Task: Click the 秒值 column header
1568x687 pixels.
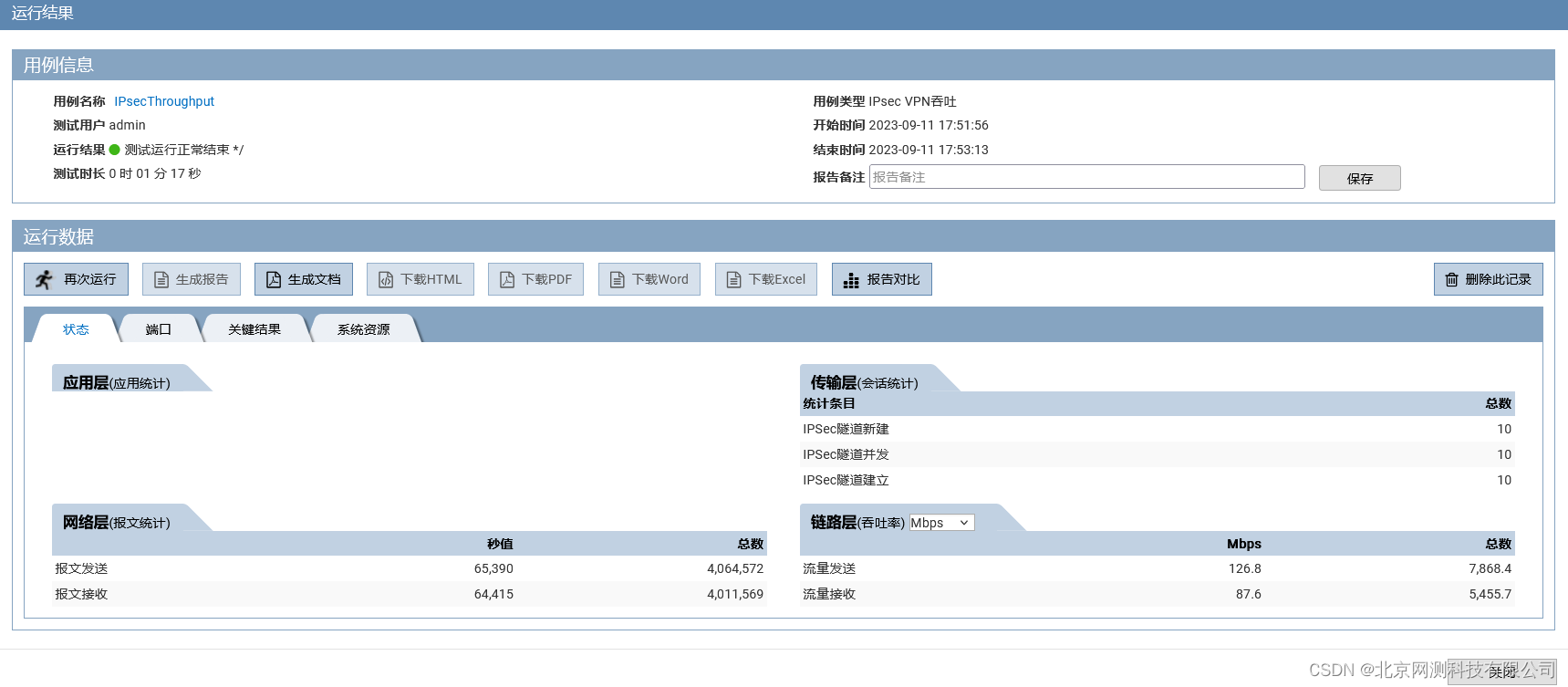Action: point(500,544)
